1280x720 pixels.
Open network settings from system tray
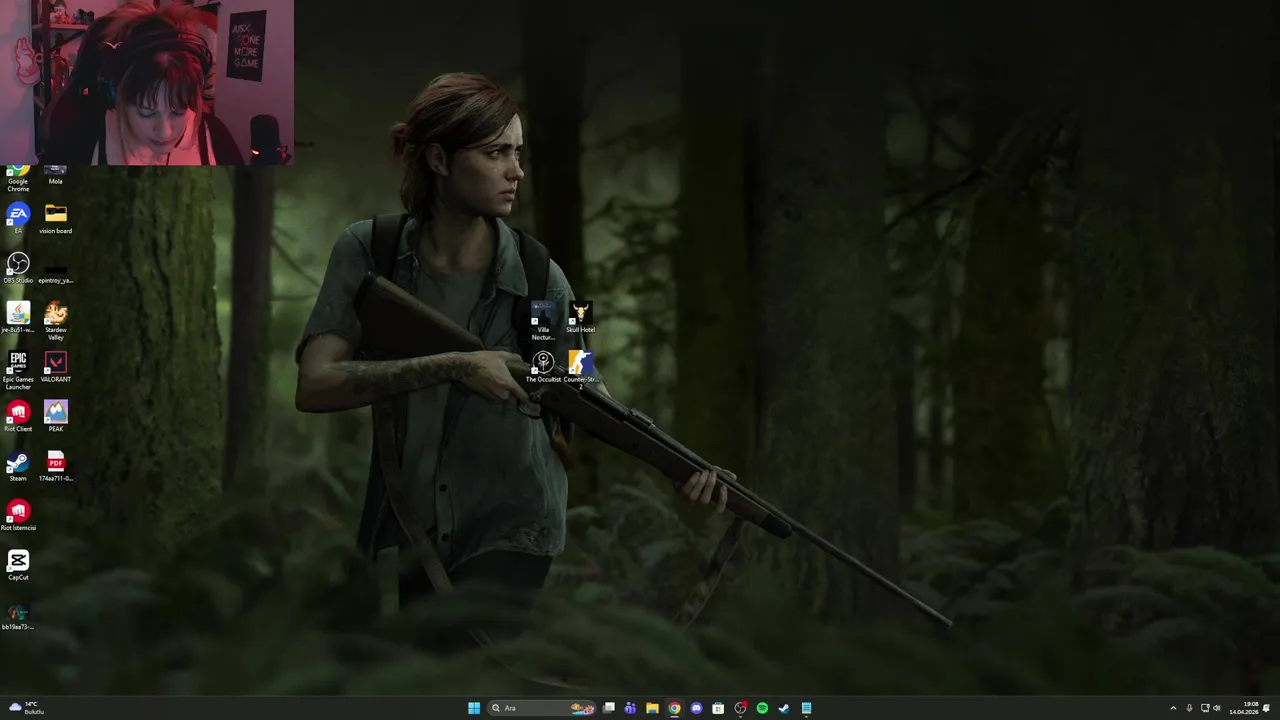[1205, 708]
